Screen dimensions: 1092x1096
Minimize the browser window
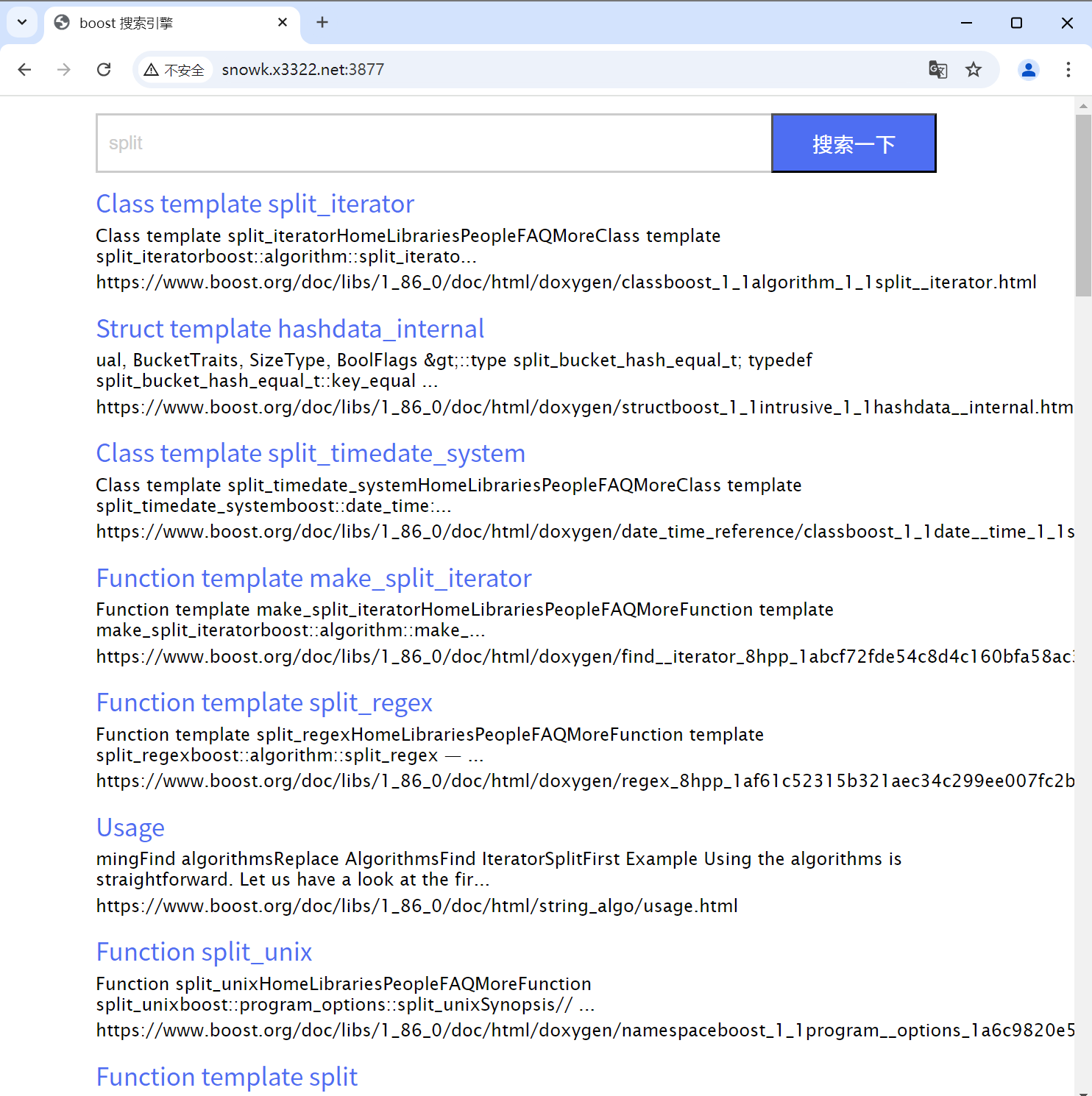[x=966, y=23]
